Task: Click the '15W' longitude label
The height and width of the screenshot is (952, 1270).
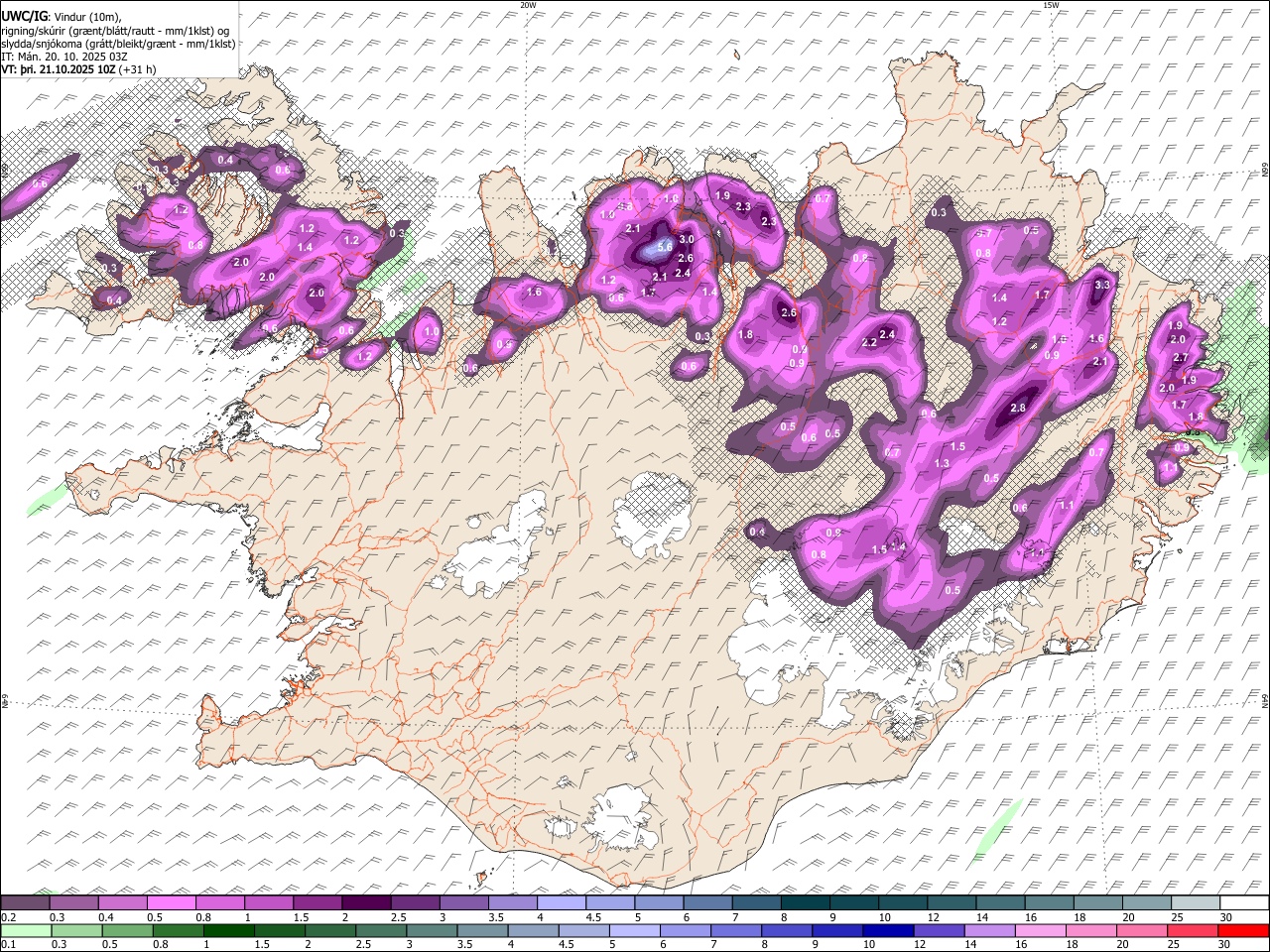Action: pos(1050,5)
